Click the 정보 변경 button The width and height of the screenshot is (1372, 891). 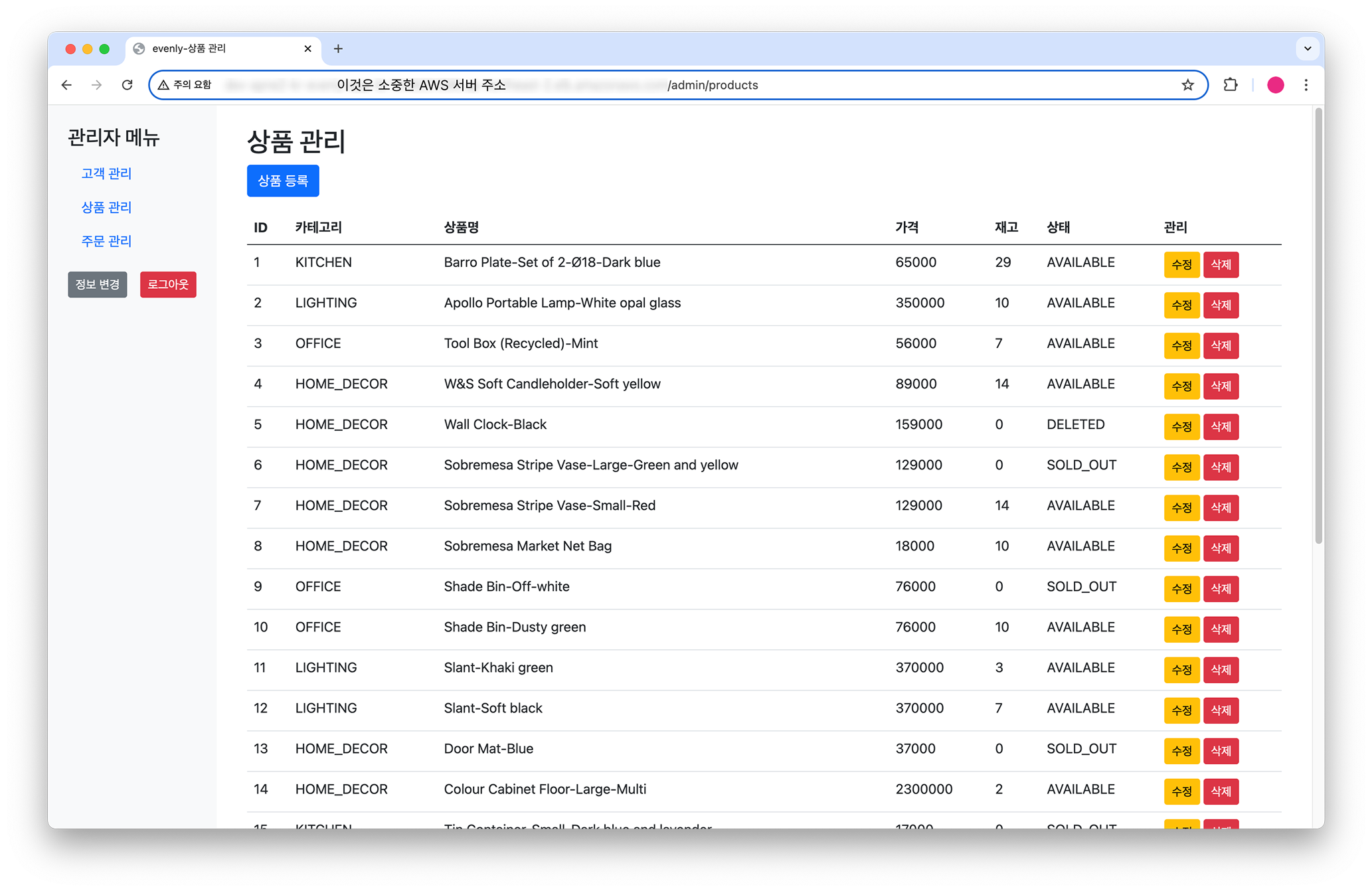[x=98, y=284]
